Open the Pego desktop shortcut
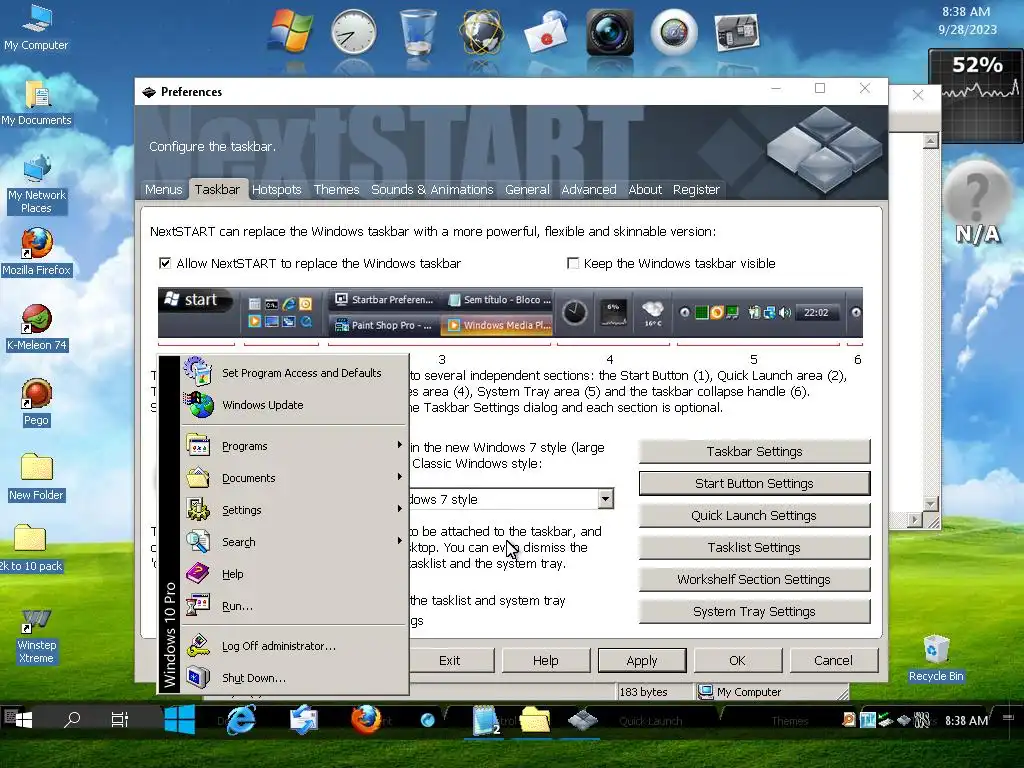This screenshot has height=768, width=1024. point(36,402)
